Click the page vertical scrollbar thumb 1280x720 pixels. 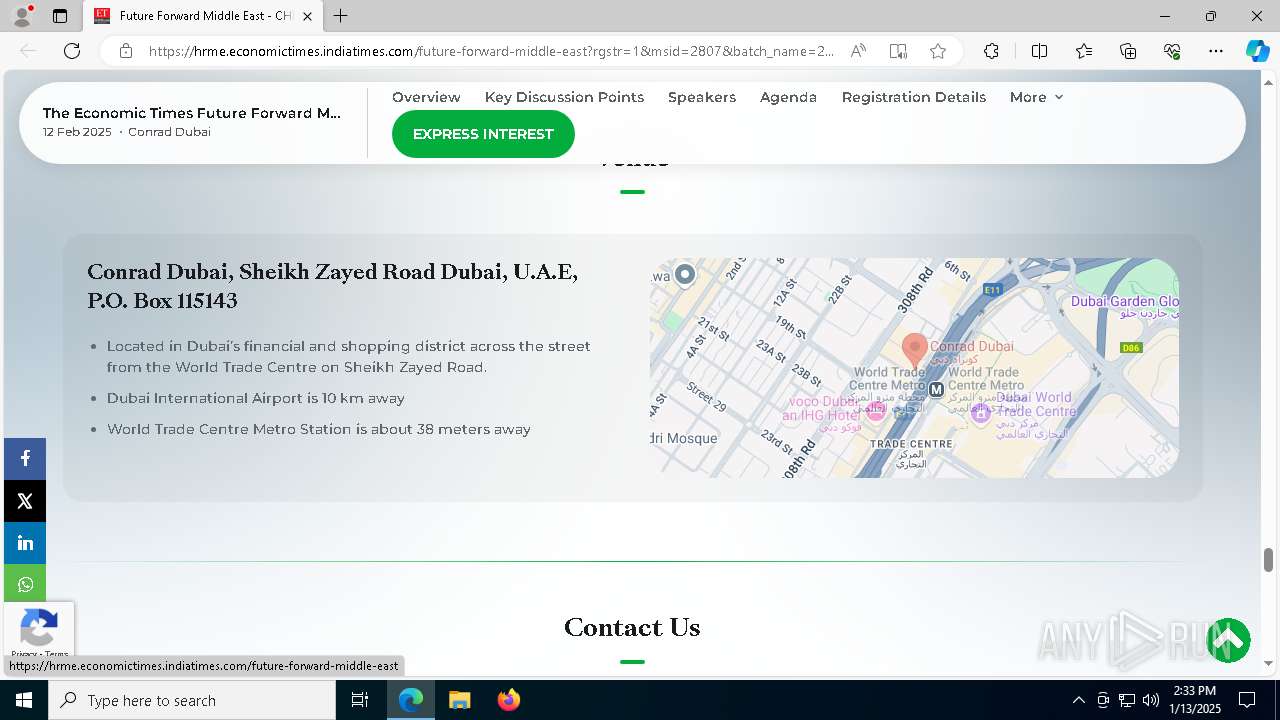click(x=1268, y=559)
